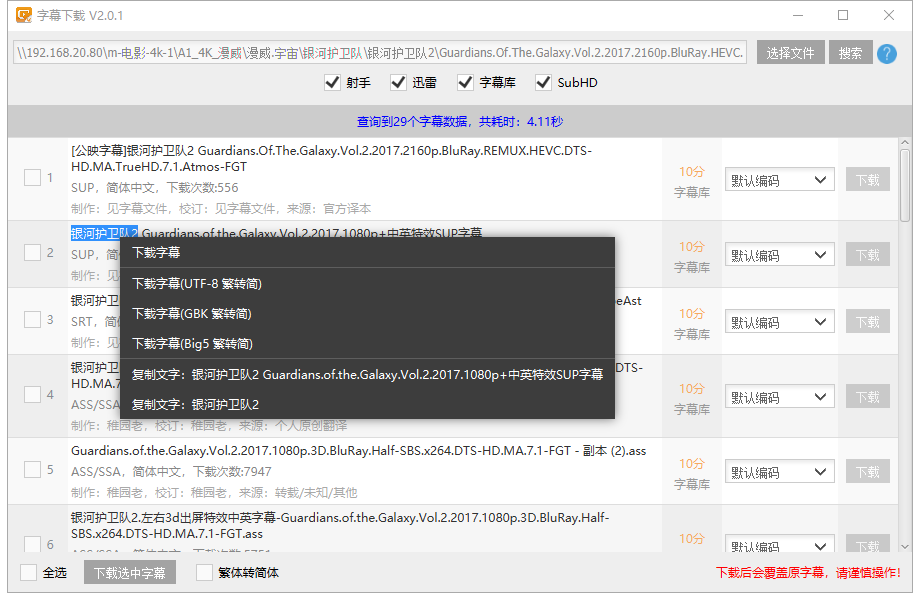Toggle the 字幕库 source checkbox
This screenshot has width=920, height=600.
tap(465, 82)
